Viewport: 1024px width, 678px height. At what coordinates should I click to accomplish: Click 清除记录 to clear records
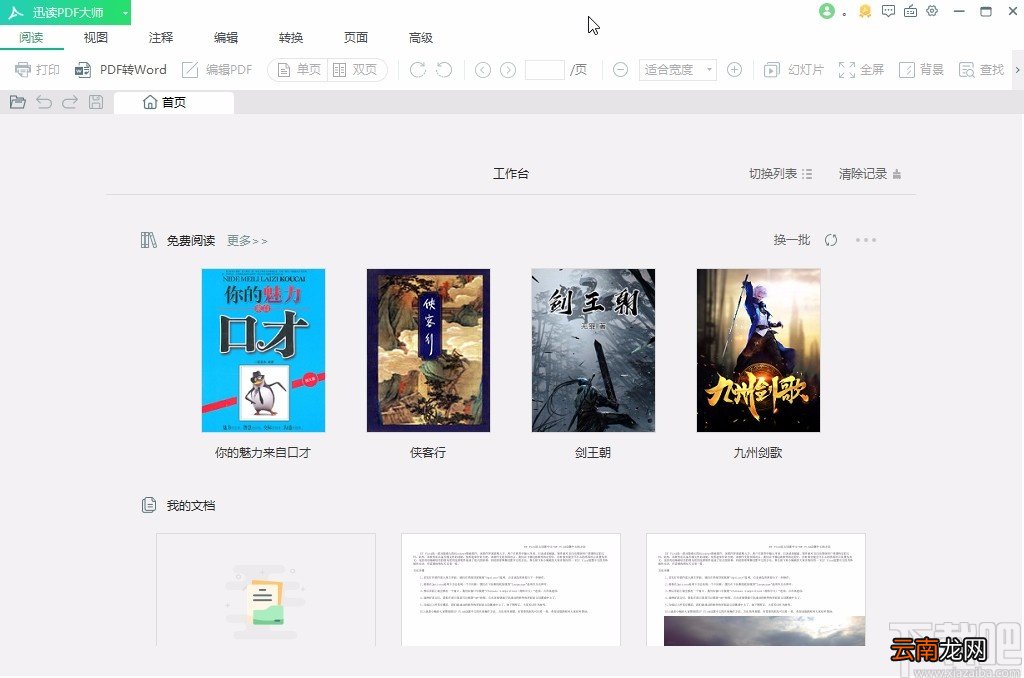pos(870,174)
